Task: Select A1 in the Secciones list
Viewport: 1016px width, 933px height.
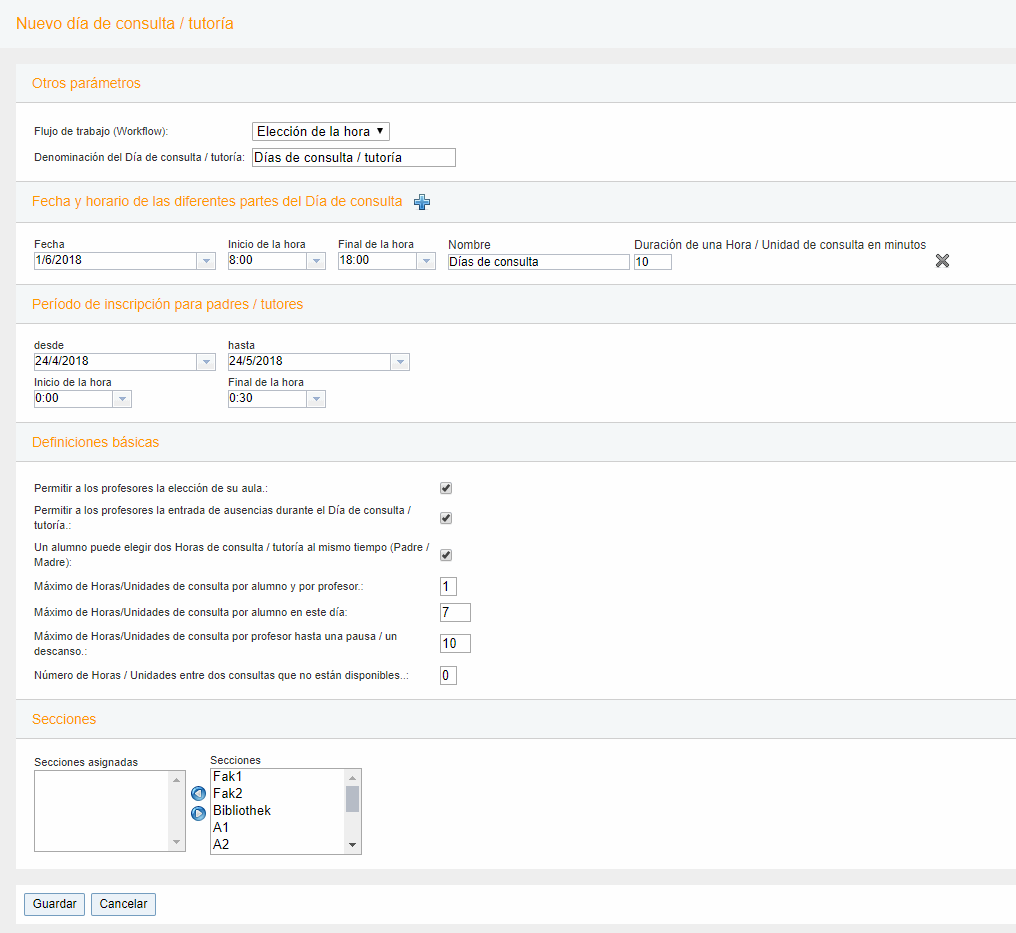Action: click(278, 827)
